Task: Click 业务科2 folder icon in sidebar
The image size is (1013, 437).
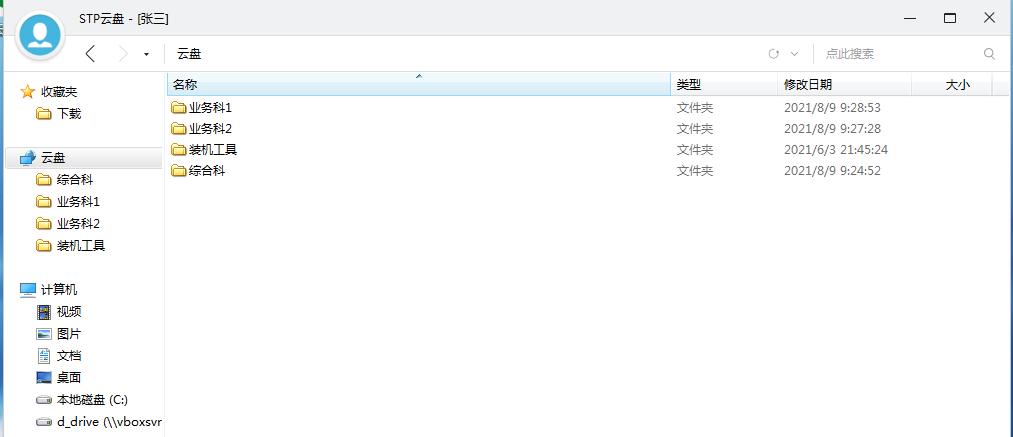Action: [x=44, y=224]
